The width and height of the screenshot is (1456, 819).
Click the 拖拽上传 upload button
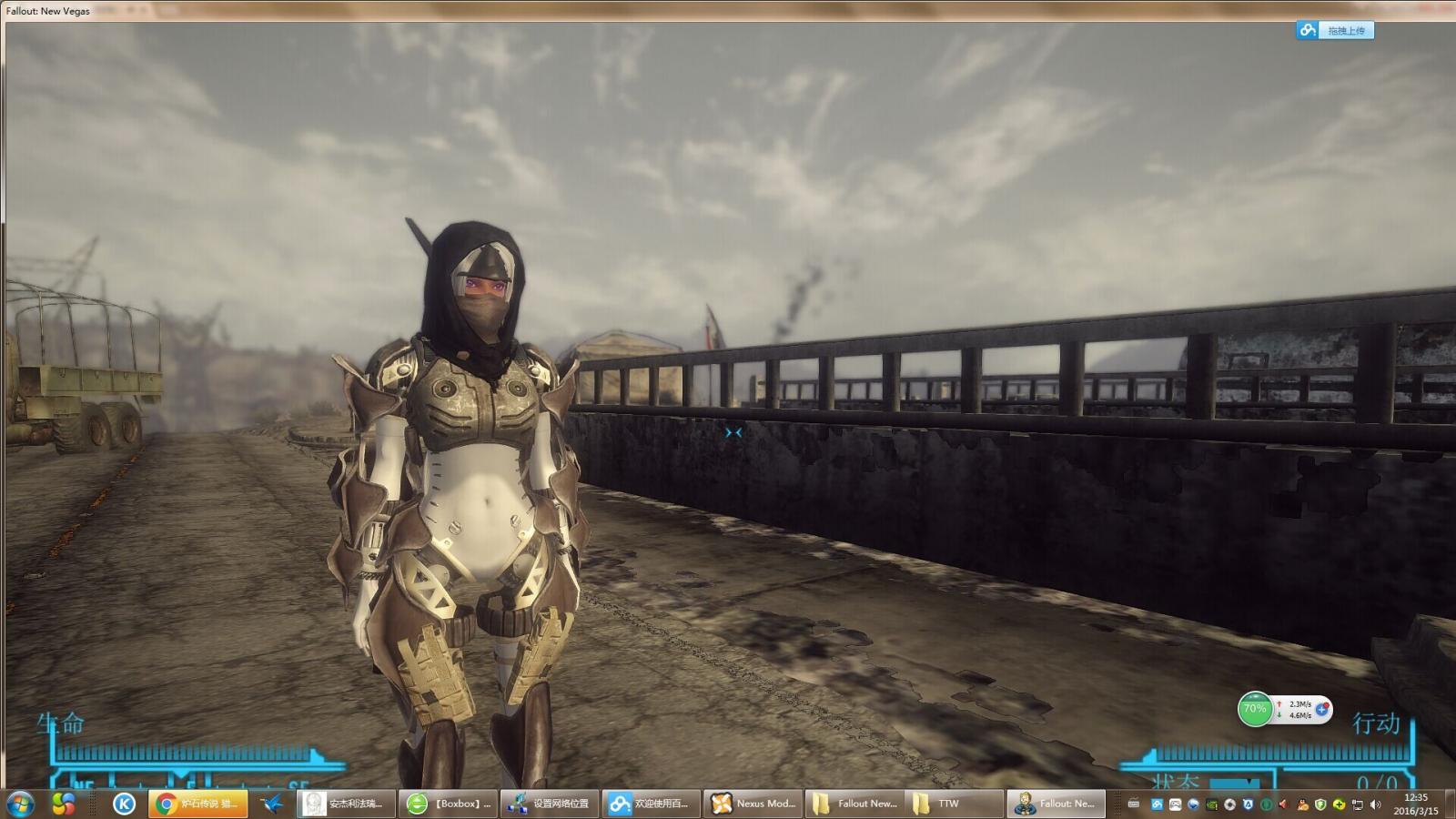click(1345, 30)
